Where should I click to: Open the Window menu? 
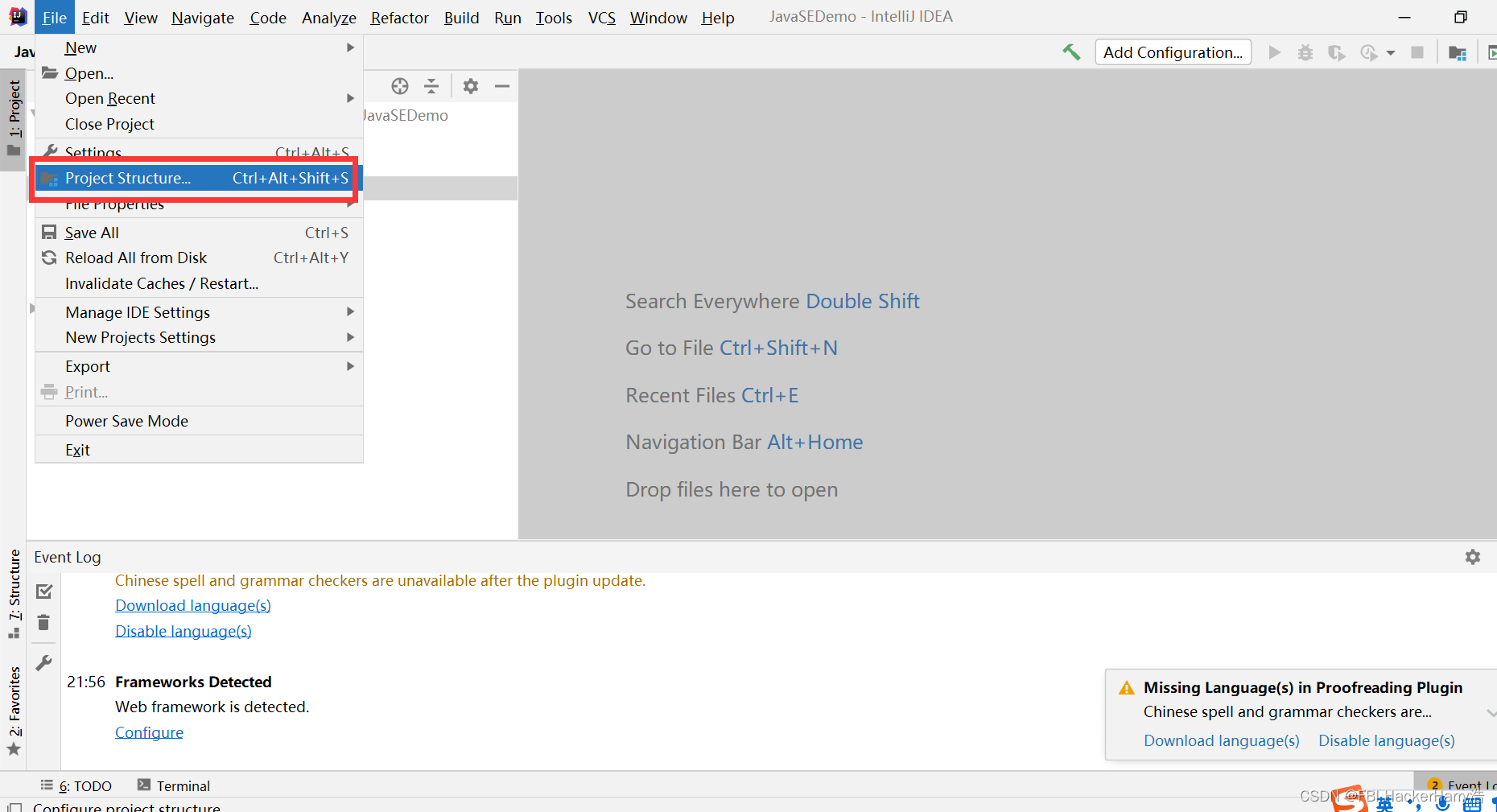pos(658,17)
